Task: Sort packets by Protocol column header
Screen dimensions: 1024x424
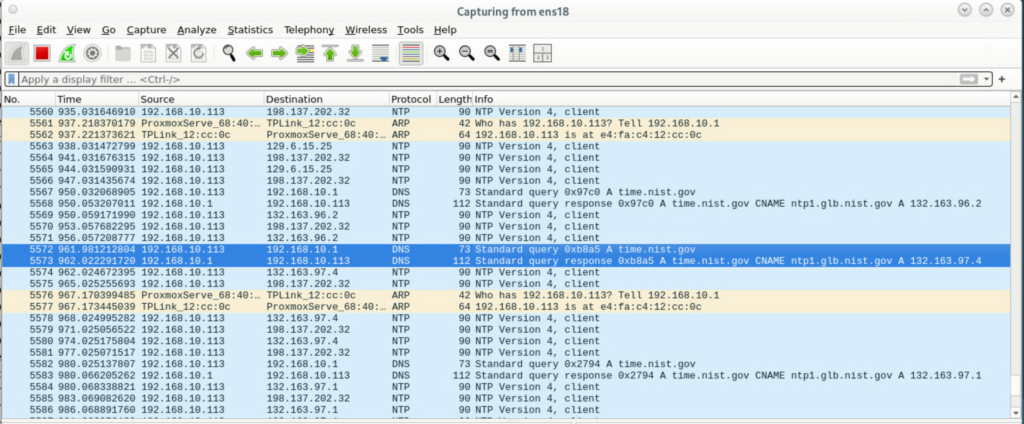Action: click(412, 99)
